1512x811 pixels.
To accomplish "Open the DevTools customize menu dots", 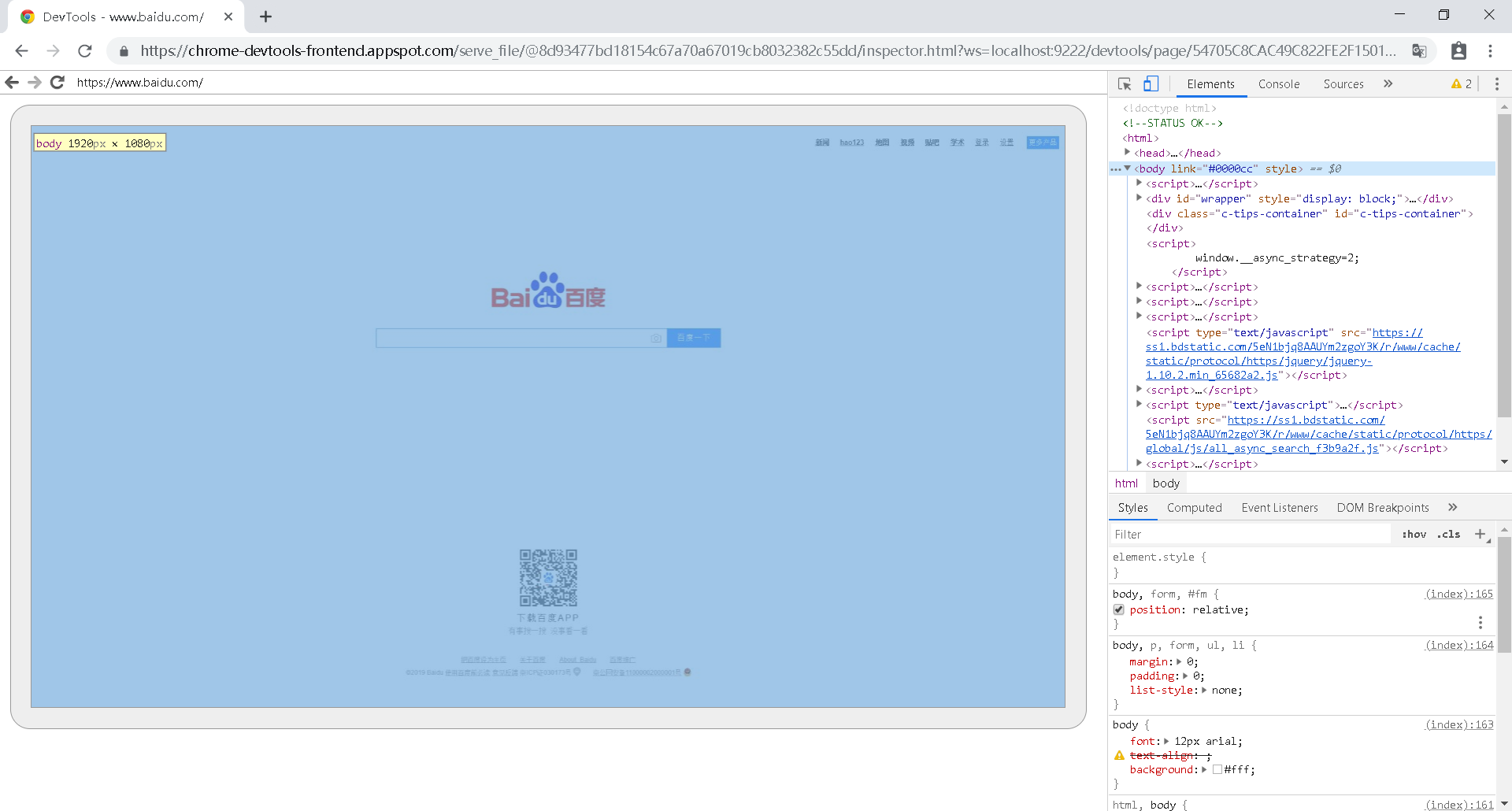I will click(1497, 84).
